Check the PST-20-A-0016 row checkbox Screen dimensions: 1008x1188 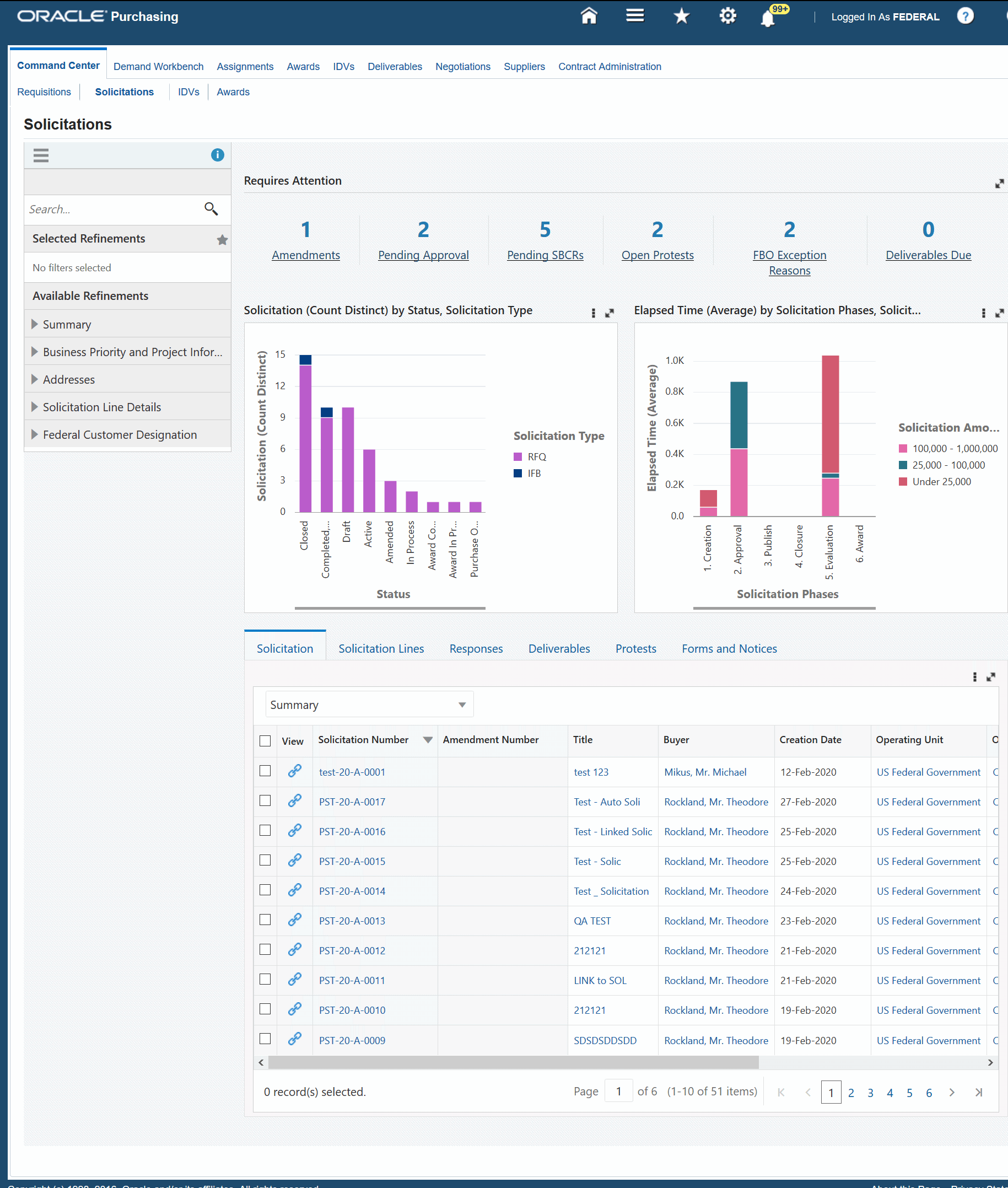[265, 830]
